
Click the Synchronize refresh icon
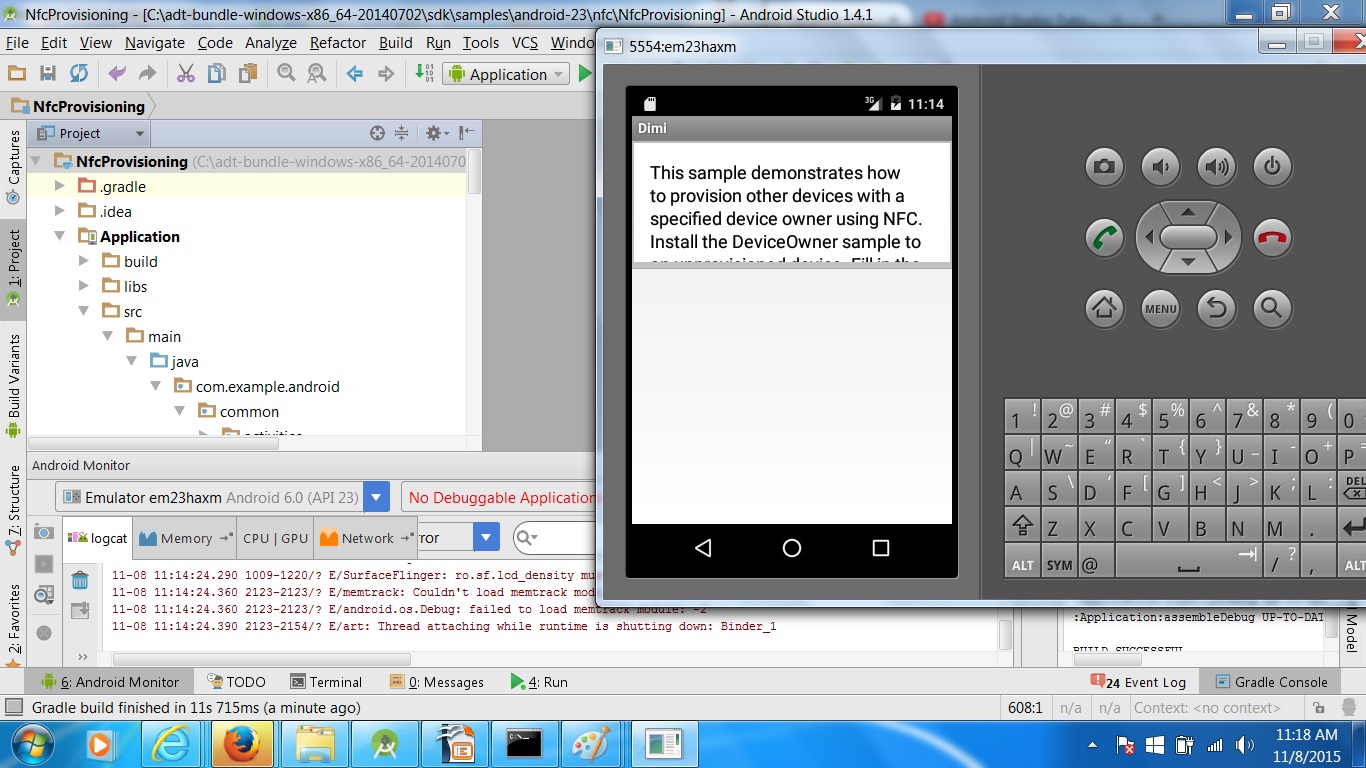click(x=79, y=73)
